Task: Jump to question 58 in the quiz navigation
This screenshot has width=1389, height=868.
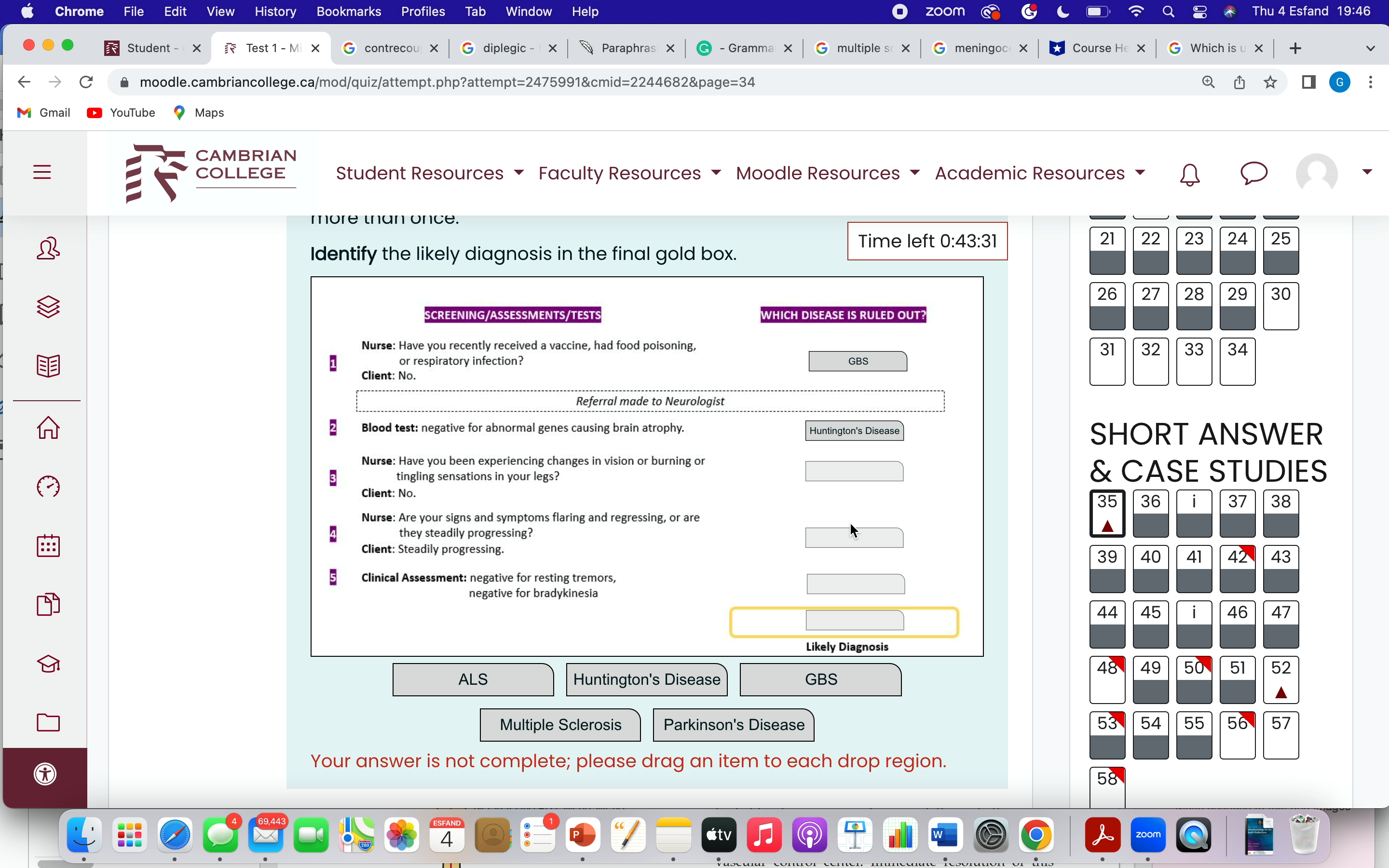Action: pos(1106,778)
